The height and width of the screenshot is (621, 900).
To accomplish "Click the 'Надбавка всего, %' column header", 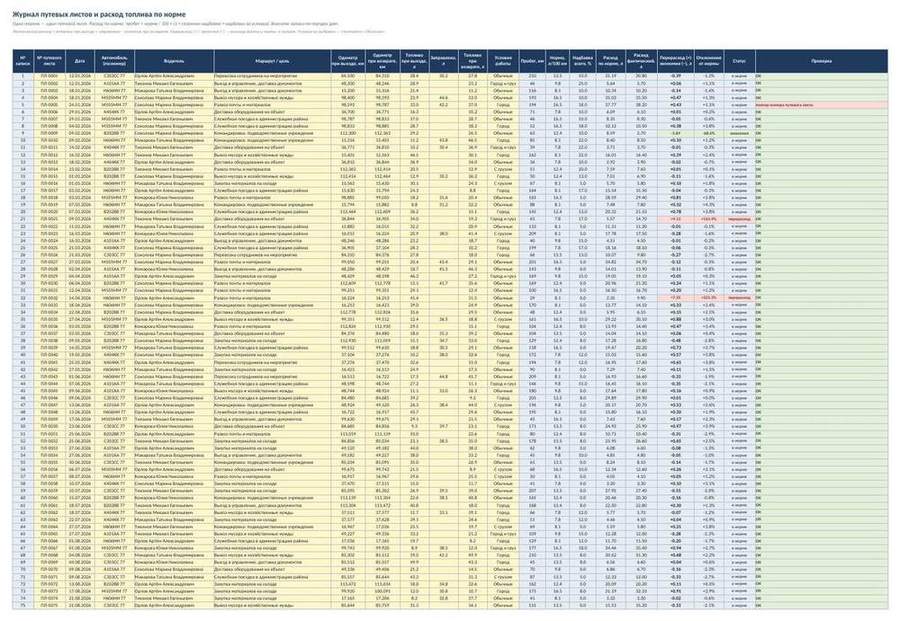I will [583, 61].
